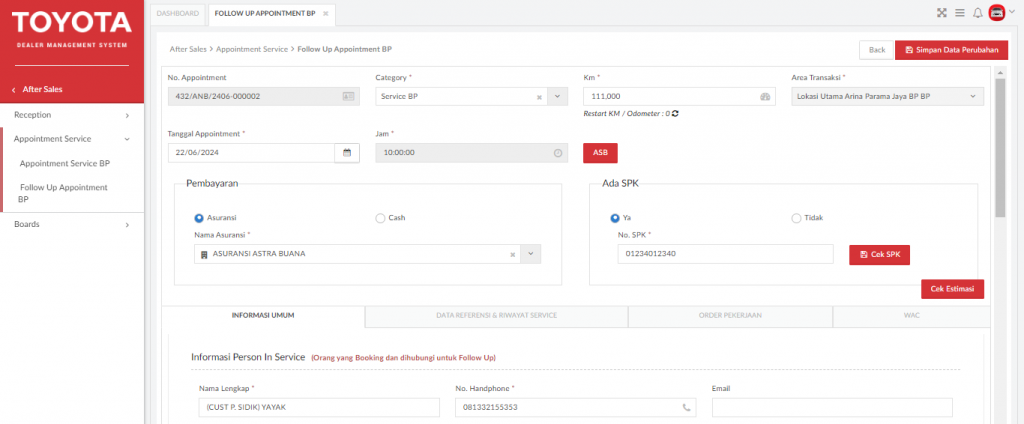Click the refresh icon beside Restart KM / Odometer

[675, 113]
